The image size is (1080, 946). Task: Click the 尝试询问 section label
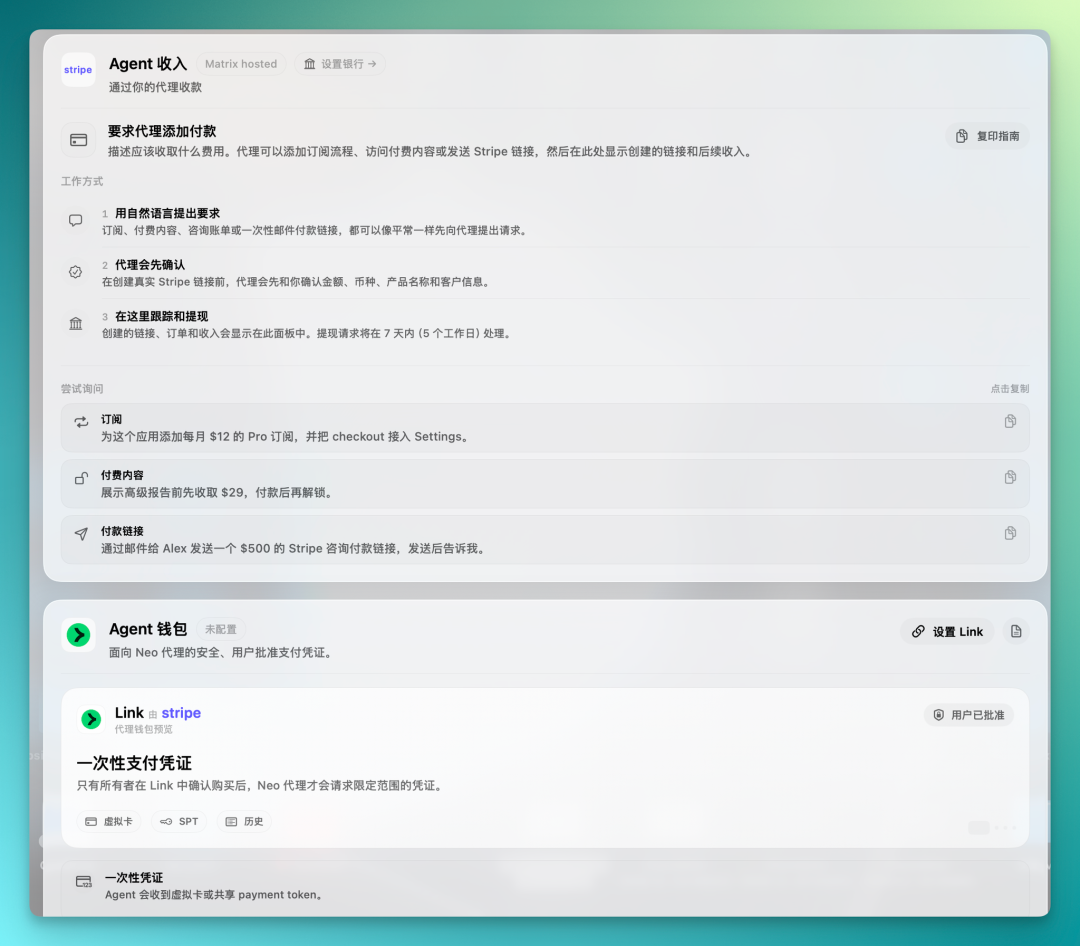82,389
